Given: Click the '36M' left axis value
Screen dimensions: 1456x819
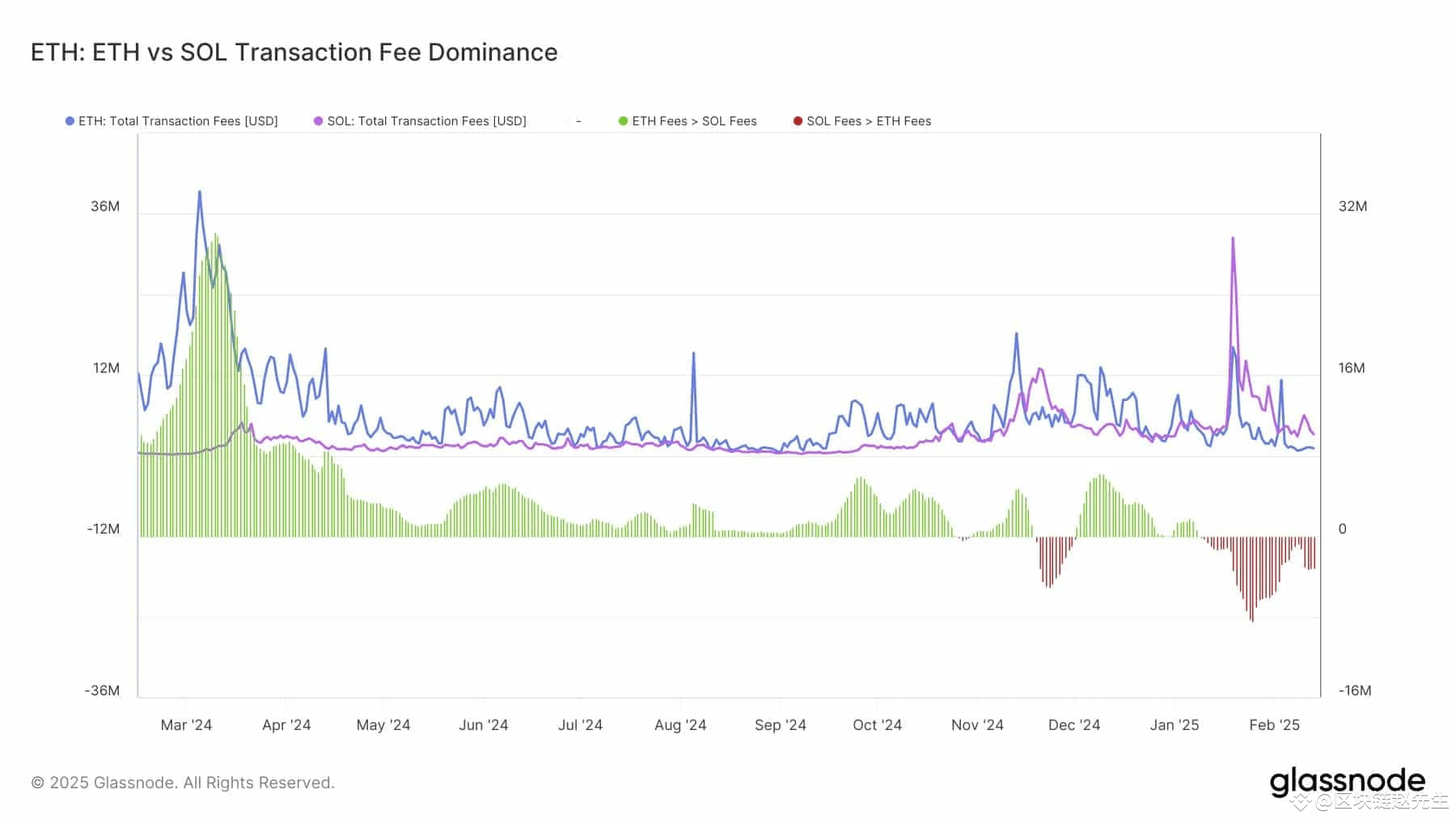Looking at the screenshot, I should [105, 206].
